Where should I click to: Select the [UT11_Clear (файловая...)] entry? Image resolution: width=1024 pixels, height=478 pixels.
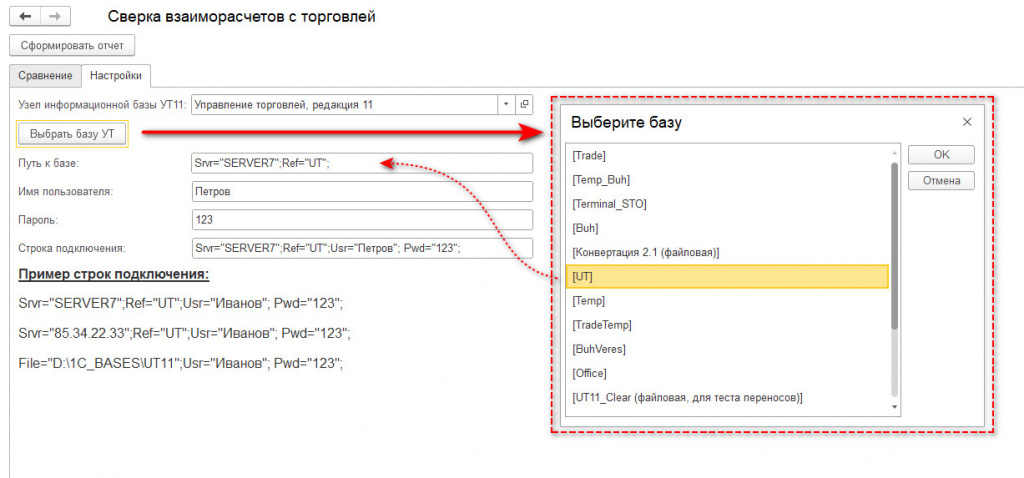728,398
